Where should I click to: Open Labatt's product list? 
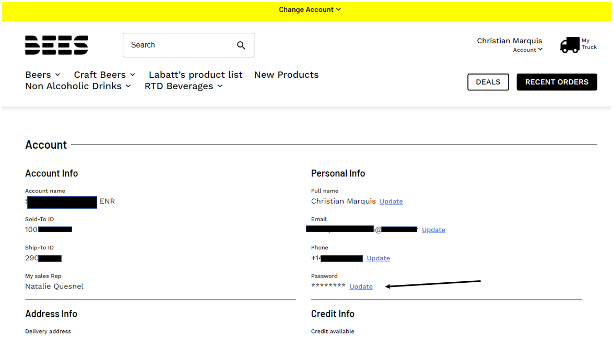point(195,75)
